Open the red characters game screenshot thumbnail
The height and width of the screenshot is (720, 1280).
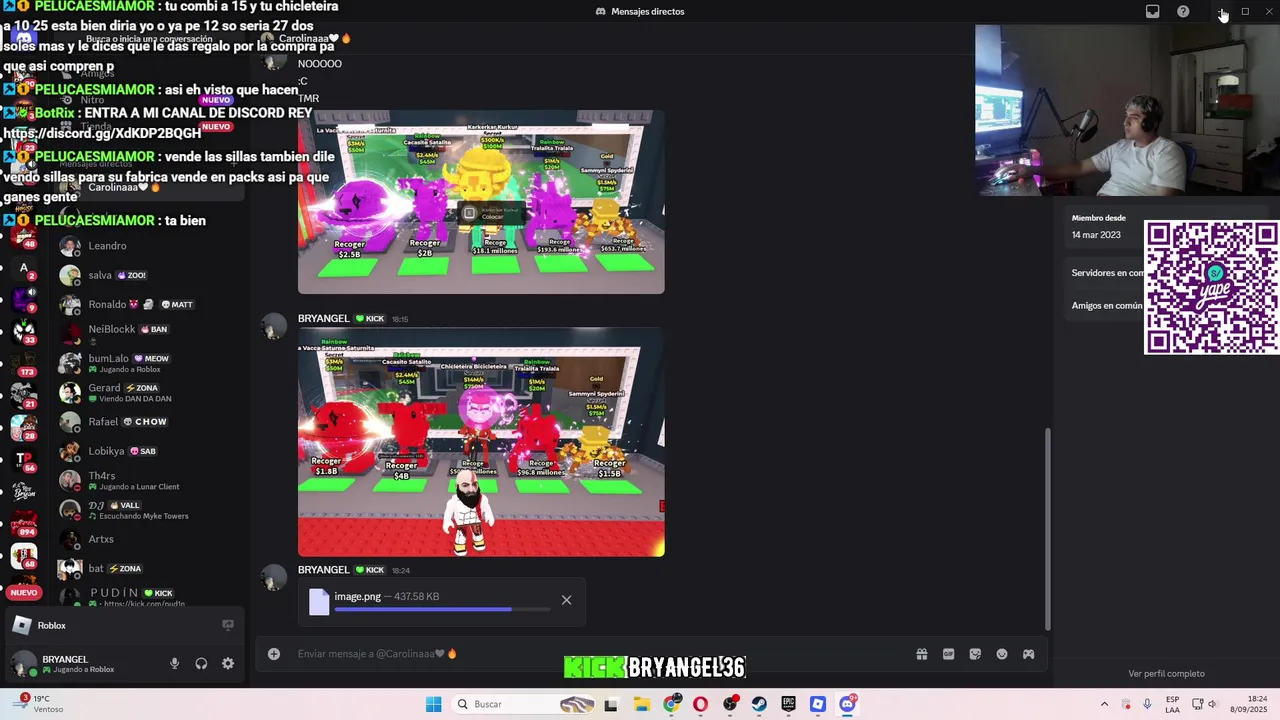point(481,442)
